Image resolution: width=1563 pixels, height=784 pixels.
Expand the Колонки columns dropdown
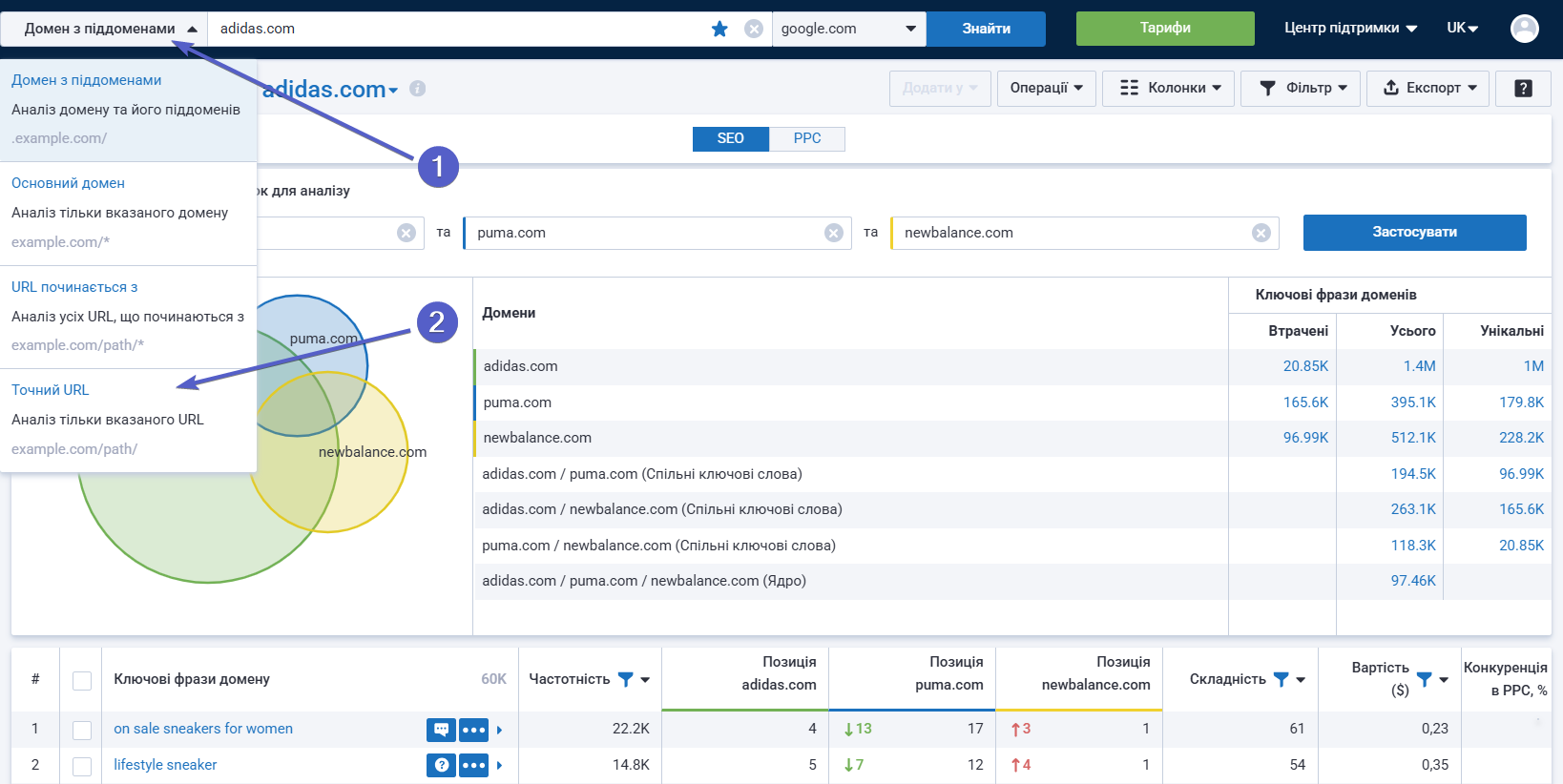click(x=1169, y=88)
